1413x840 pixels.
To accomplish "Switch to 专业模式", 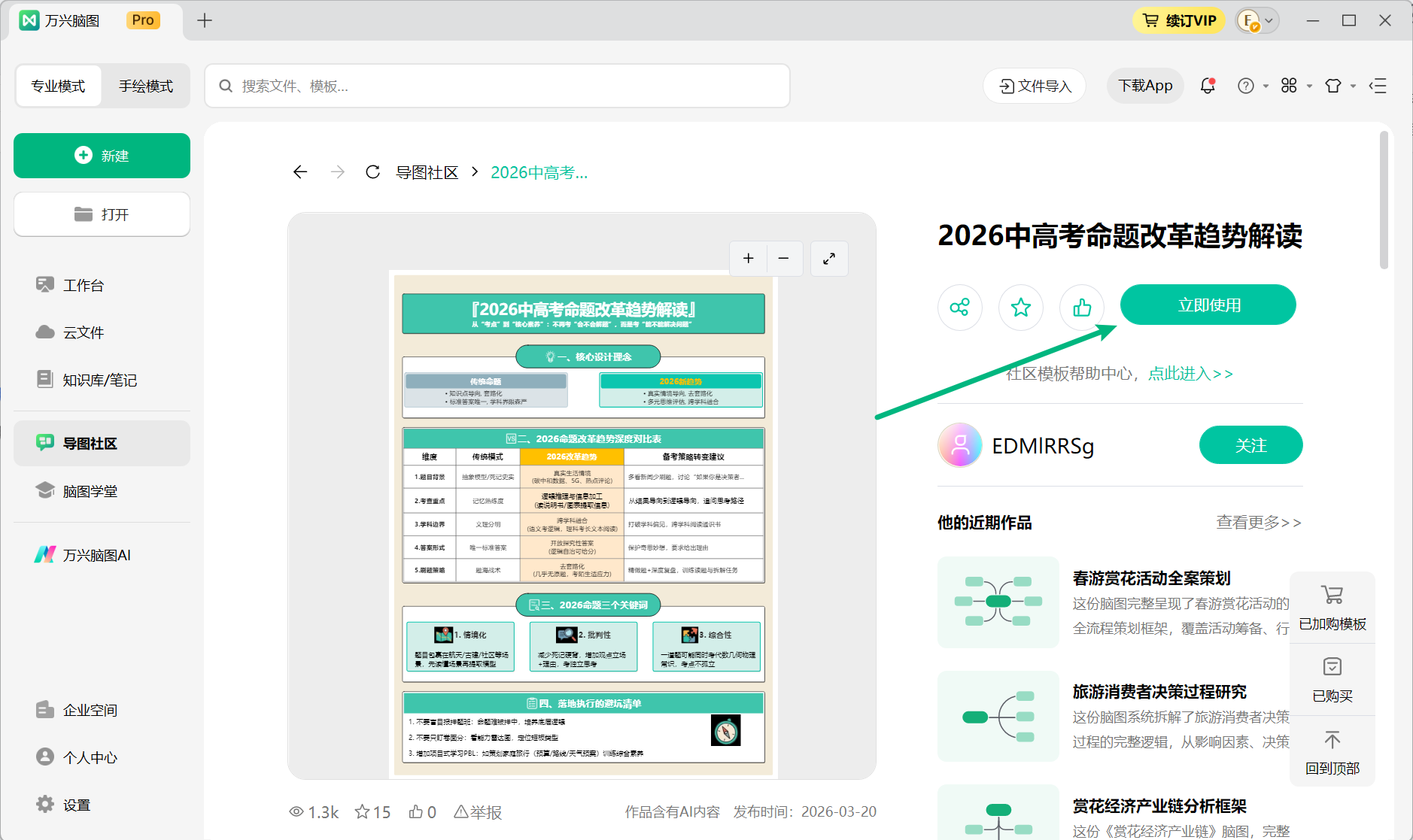I will click(58, 86).
